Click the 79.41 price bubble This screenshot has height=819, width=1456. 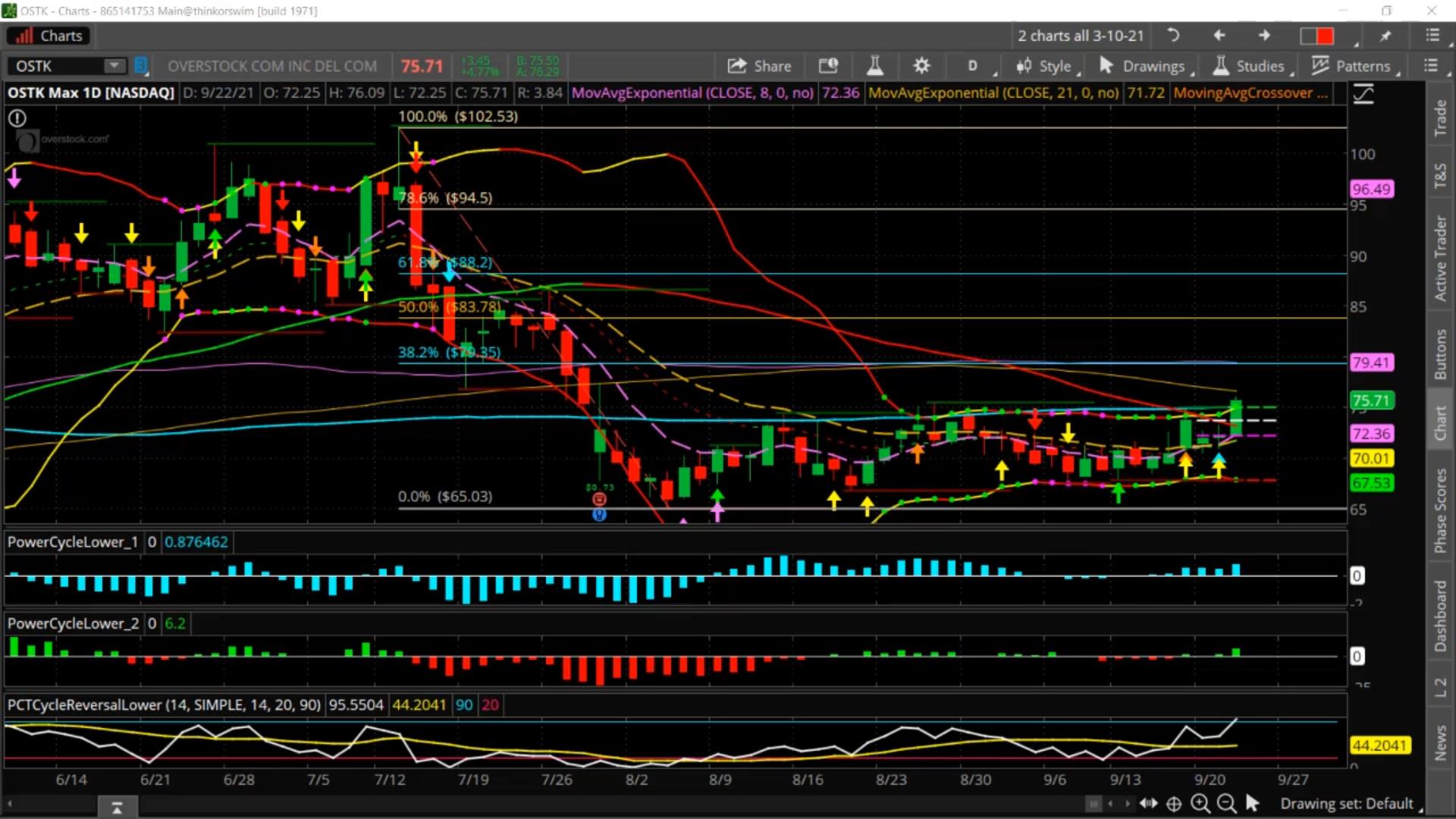(x=1371, y=362)
